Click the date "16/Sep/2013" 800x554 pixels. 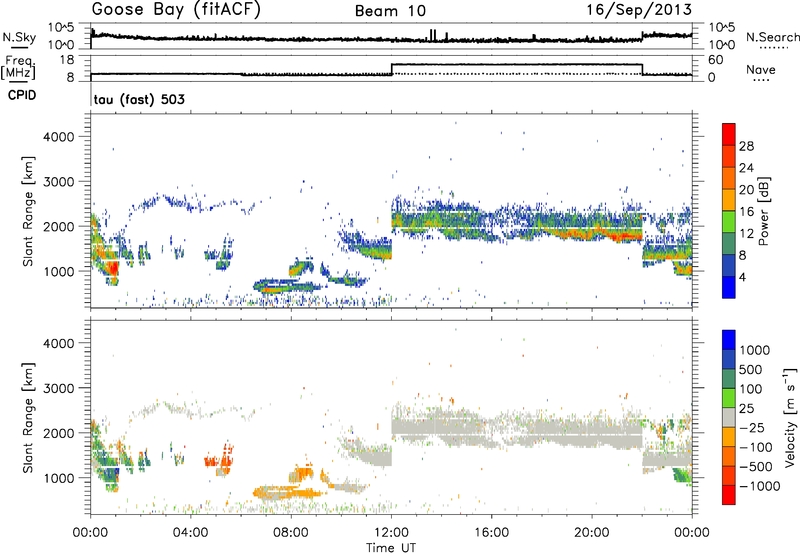click(x=639, y=10)
